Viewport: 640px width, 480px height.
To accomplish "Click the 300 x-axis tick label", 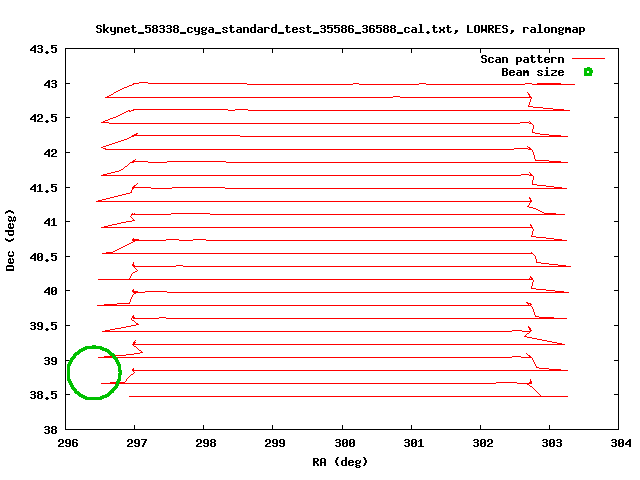I will [x=345, y=443].
